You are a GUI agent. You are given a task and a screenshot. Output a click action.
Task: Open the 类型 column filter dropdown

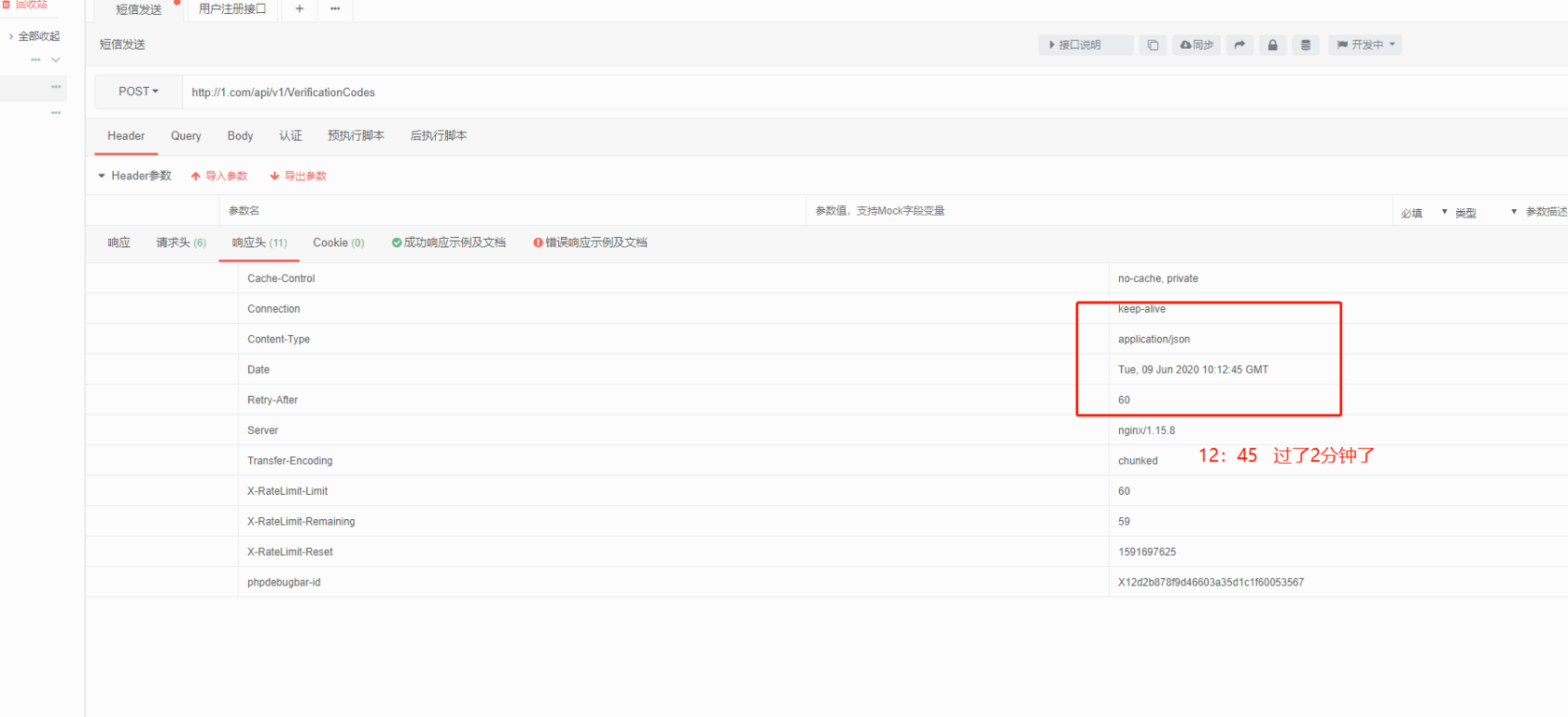pos(1514,212)
